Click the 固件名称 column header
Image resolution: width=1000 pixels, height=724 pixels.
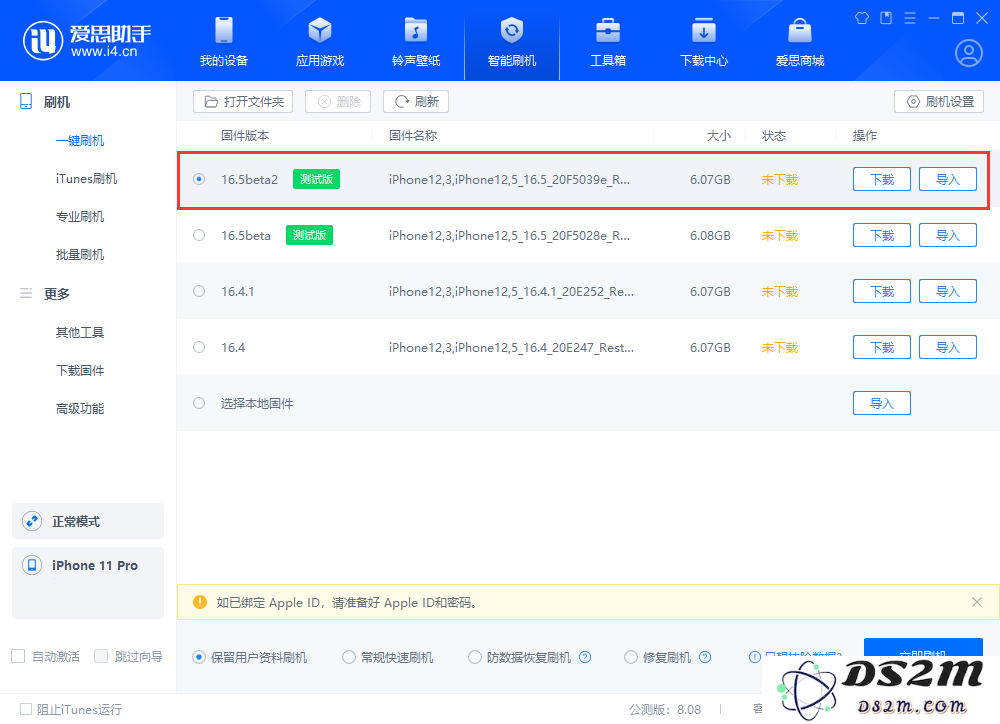tap(413, 135)
